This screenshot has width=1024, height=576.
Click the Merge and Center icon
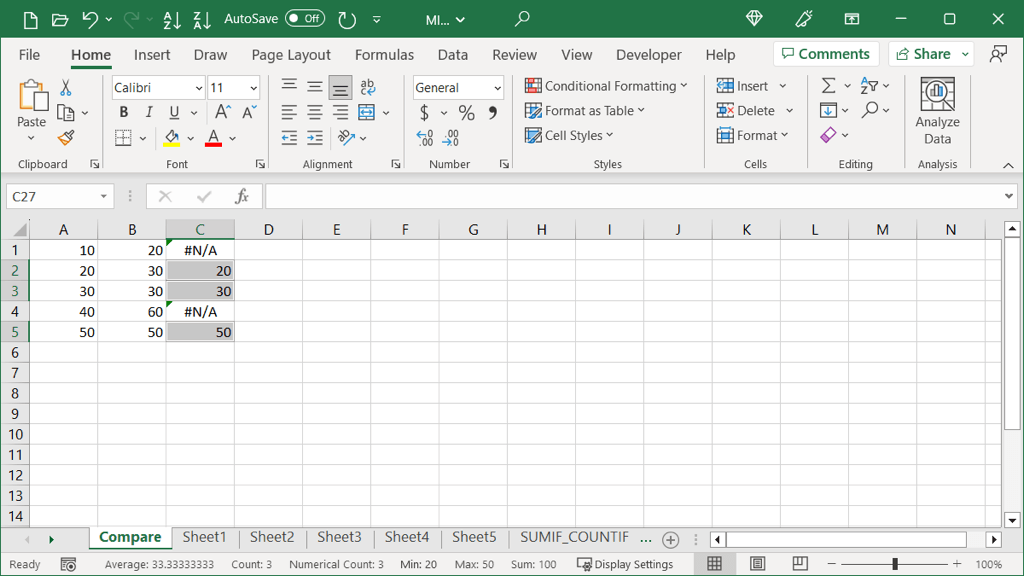click(x=366, y=112)
